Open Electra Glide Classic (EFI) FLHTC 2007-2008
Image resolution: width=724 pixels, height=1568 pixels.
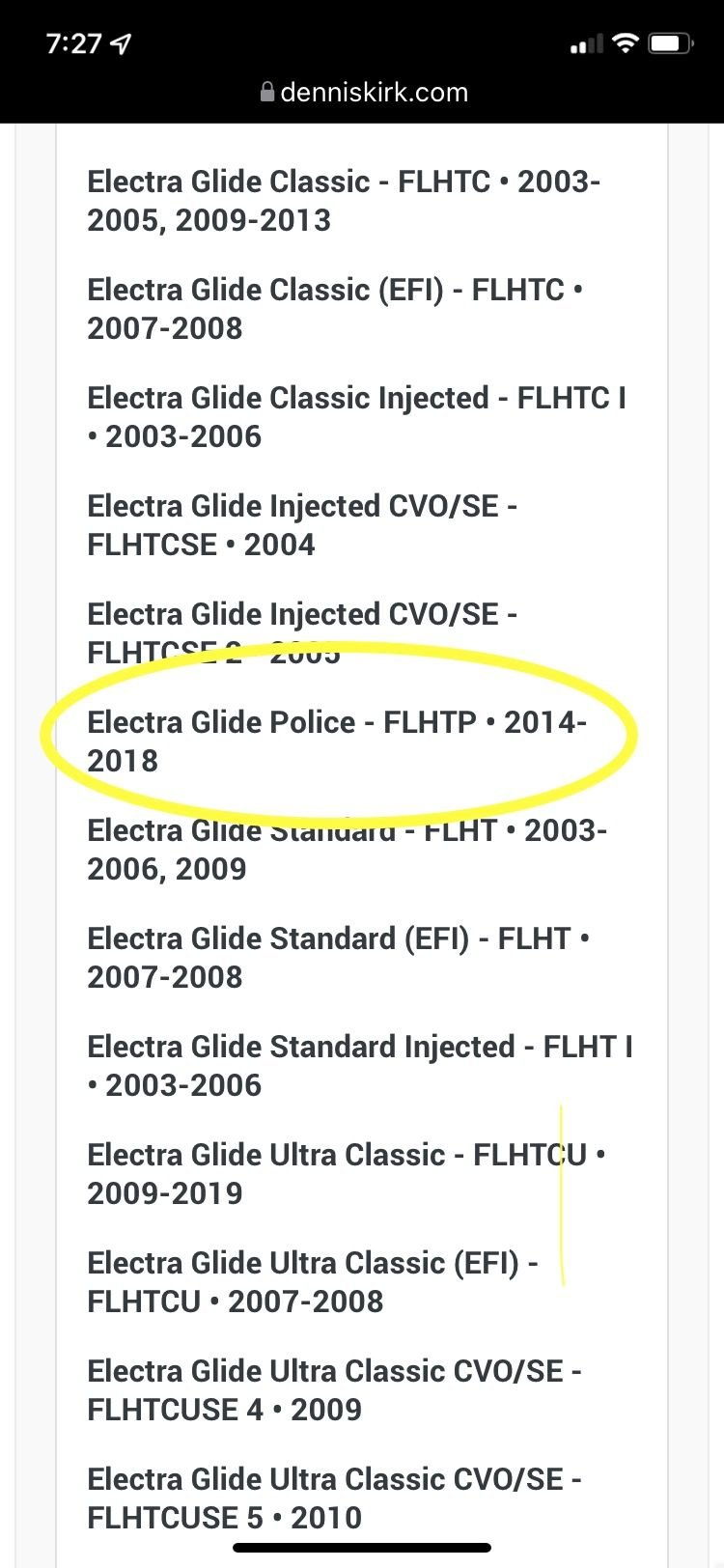click(334, 309)
